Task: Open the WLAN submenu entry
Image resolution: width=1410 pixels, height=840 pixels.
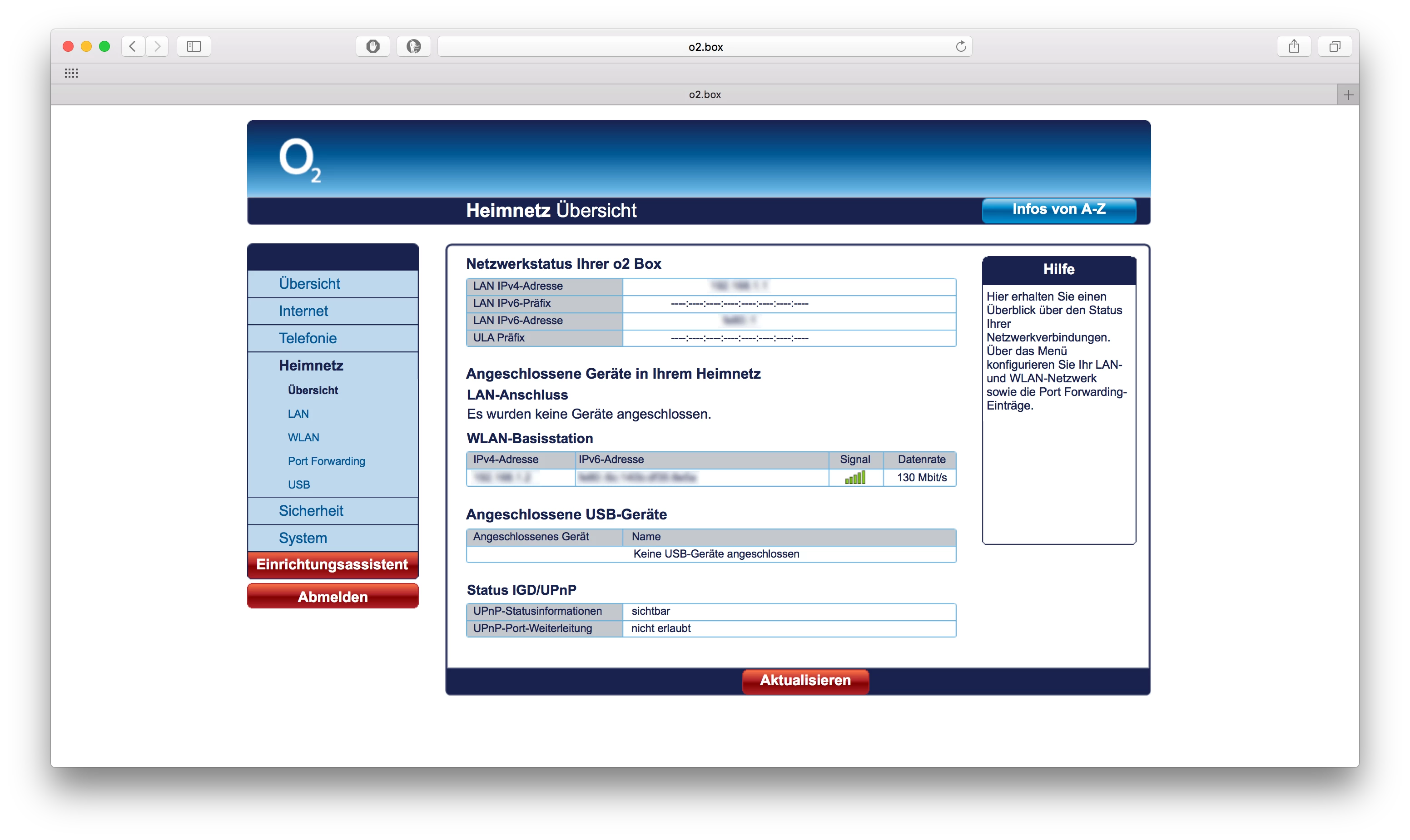Action: [303, 438]
